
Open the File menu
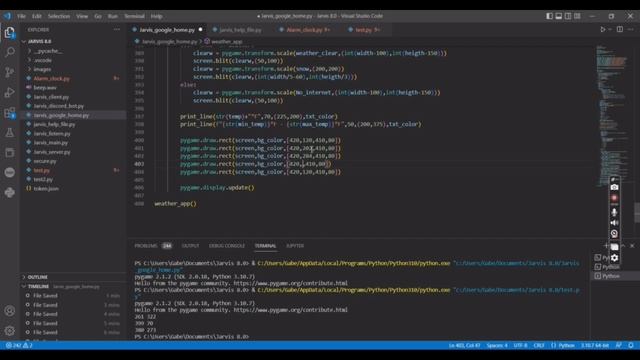(x=21, y=16)
